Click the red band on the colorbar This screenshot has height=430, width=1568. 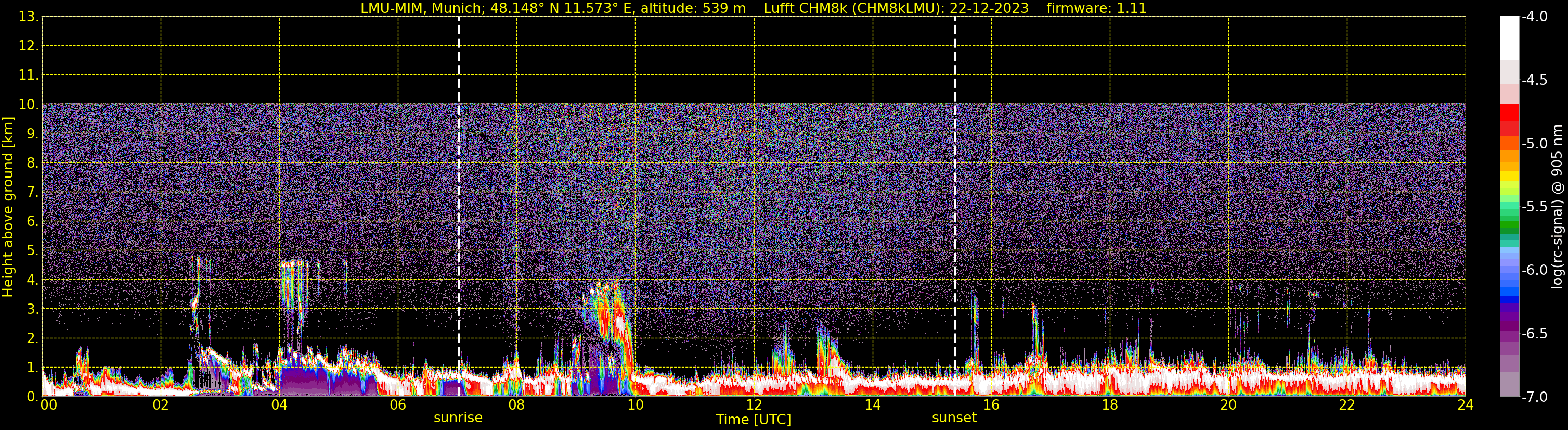(x=1510, y=120)
